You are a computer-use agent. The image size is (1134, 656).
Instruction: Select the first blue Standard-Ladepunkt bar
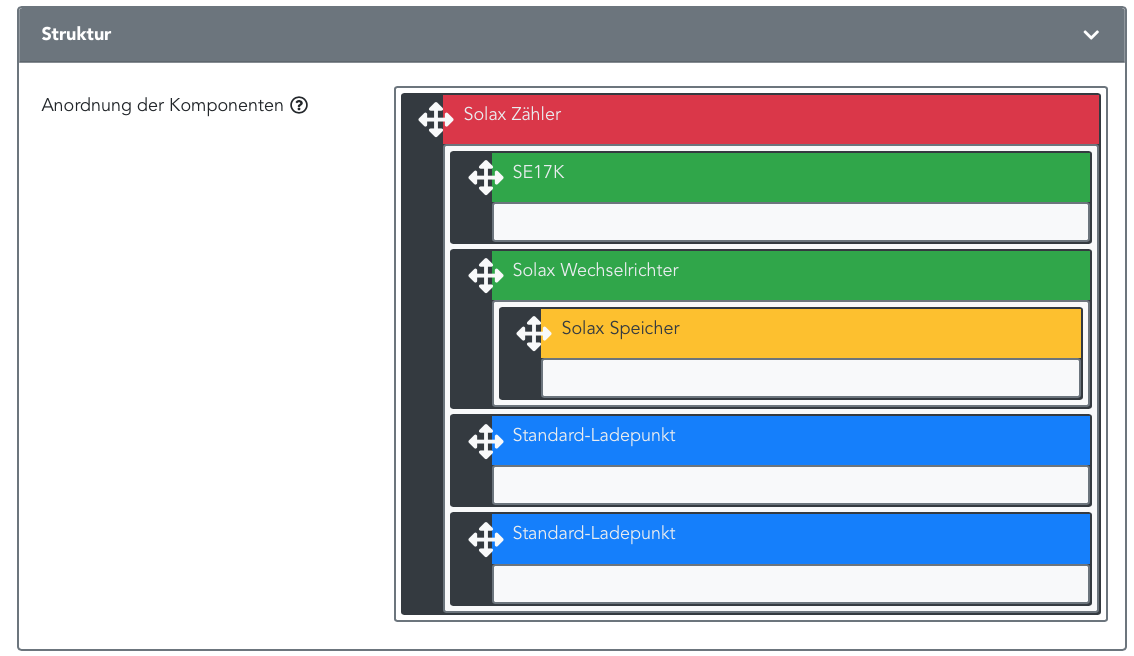pos(791,440)
